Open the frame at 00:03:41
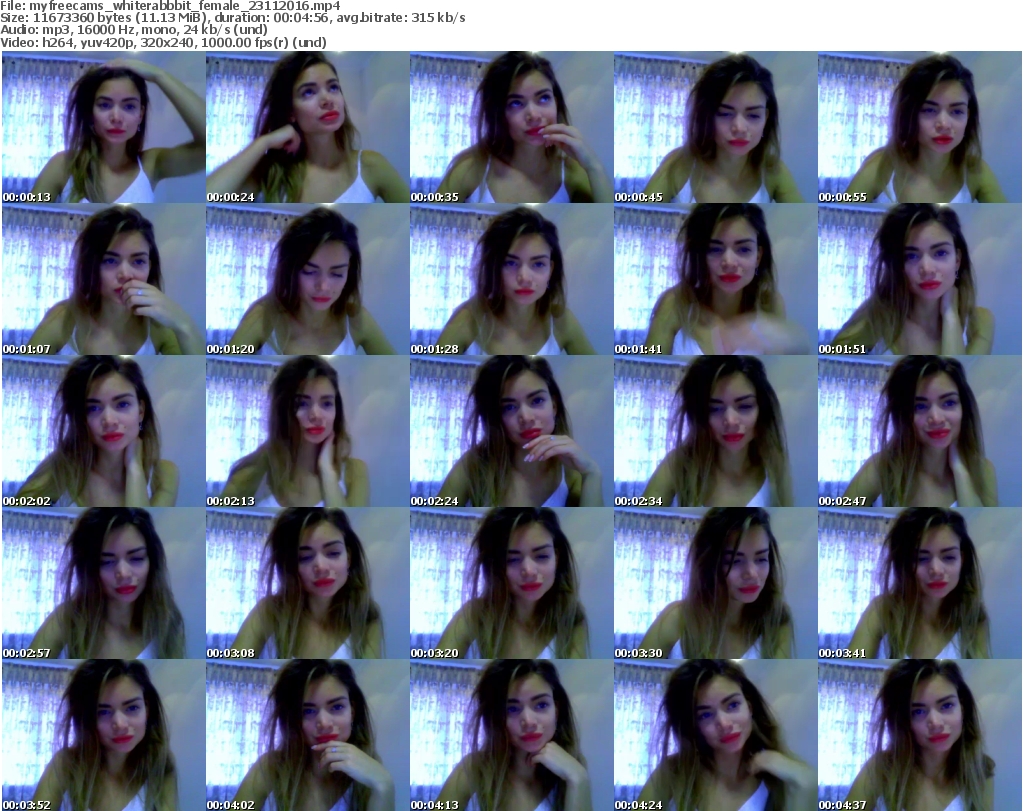The width and height of the screenshot is (1024, 811). pyautogui.click(x=920, y=583)
